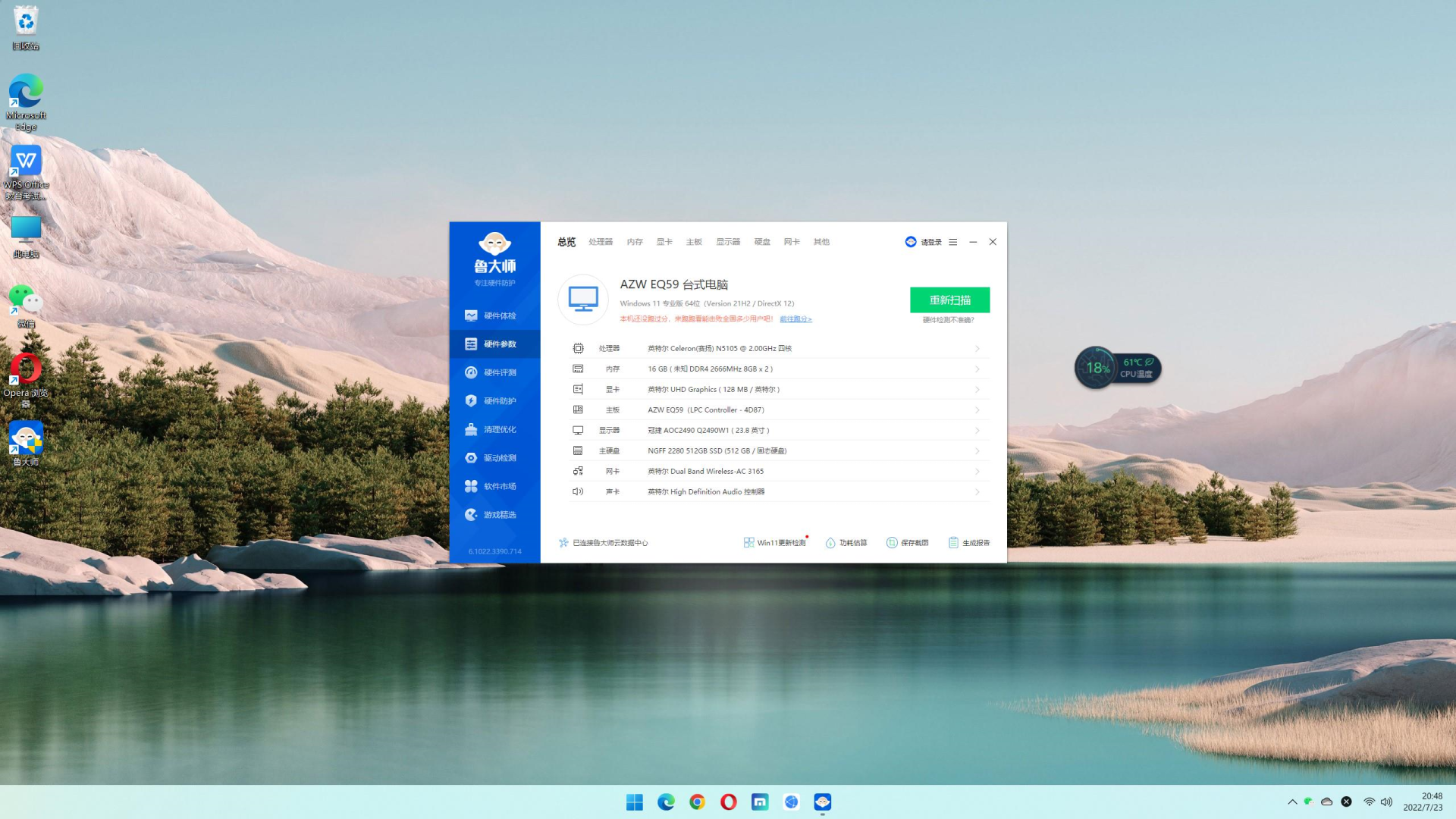This screenshot has width=1456, height=819.
Task: Expand the 网卡 Wireless-AC 3165 row arrow
Action: coord(977,472)
